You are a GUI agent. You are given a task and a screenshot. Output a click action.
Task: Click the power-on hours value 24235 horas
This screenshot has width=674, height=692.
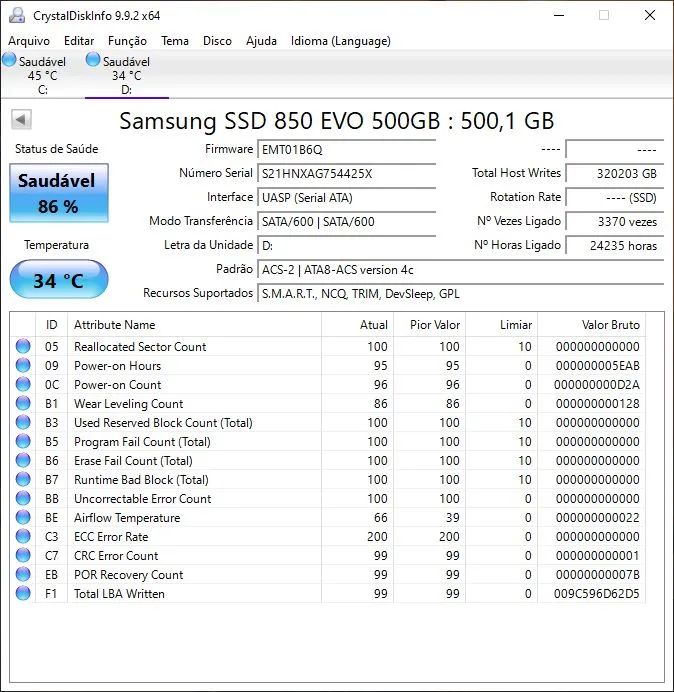pyautogui.click(x=615, y=245)
